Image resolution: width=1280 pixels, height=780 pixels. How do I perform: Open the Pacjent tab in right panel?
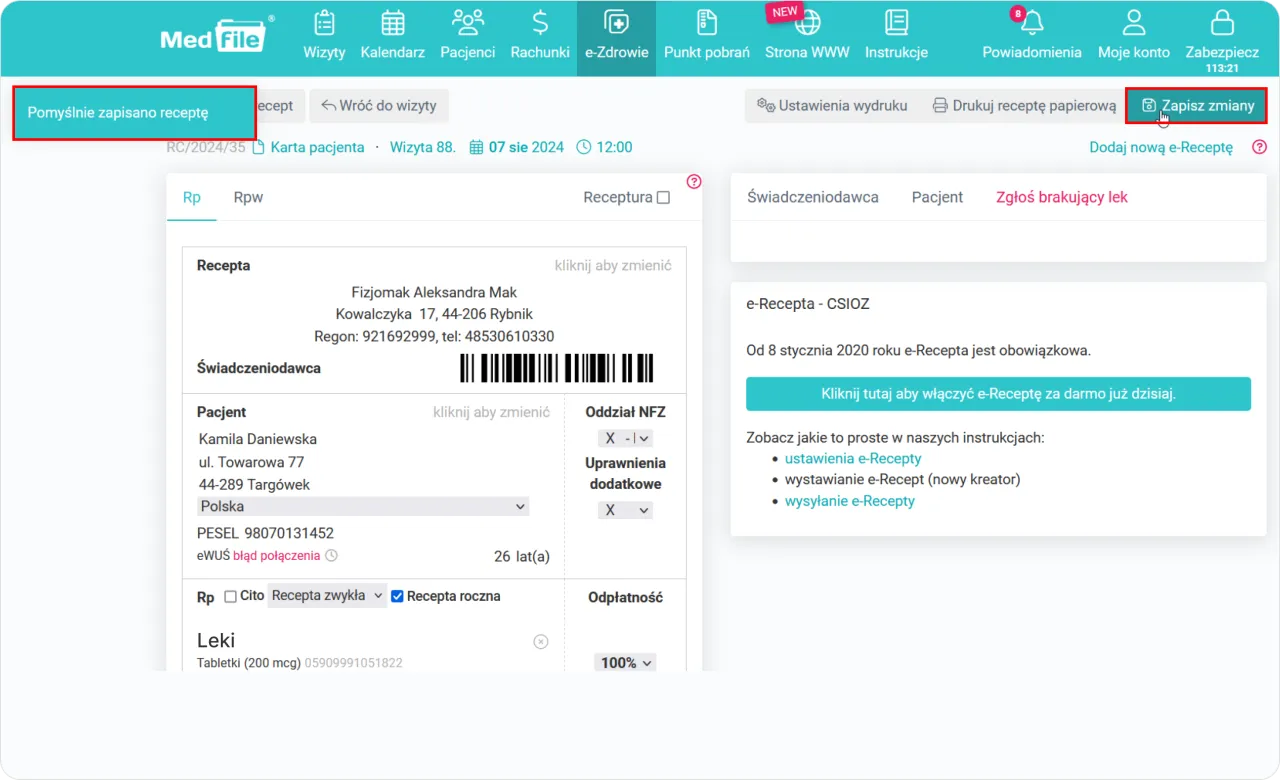(x=937, y=197)
